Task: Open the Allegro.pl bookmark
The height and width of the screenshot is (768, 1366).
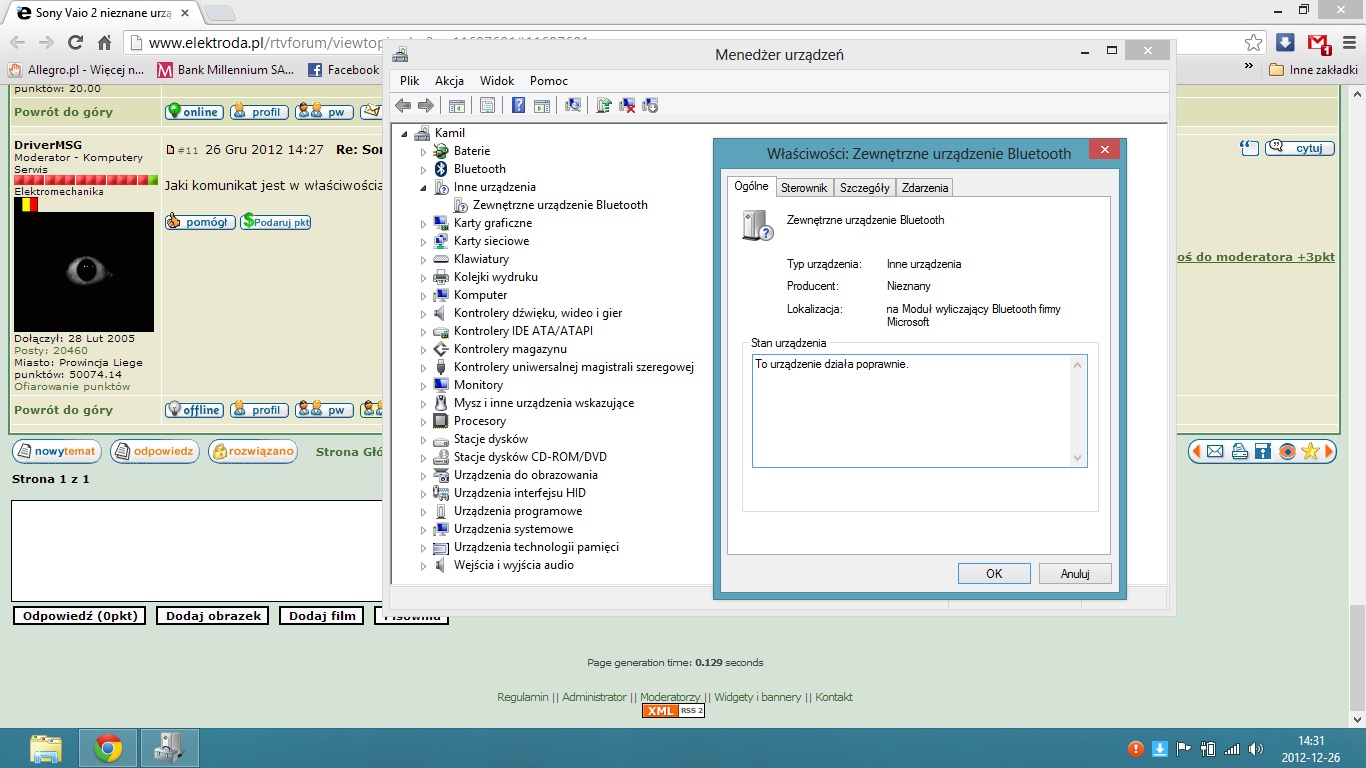Action: point(76,70)
